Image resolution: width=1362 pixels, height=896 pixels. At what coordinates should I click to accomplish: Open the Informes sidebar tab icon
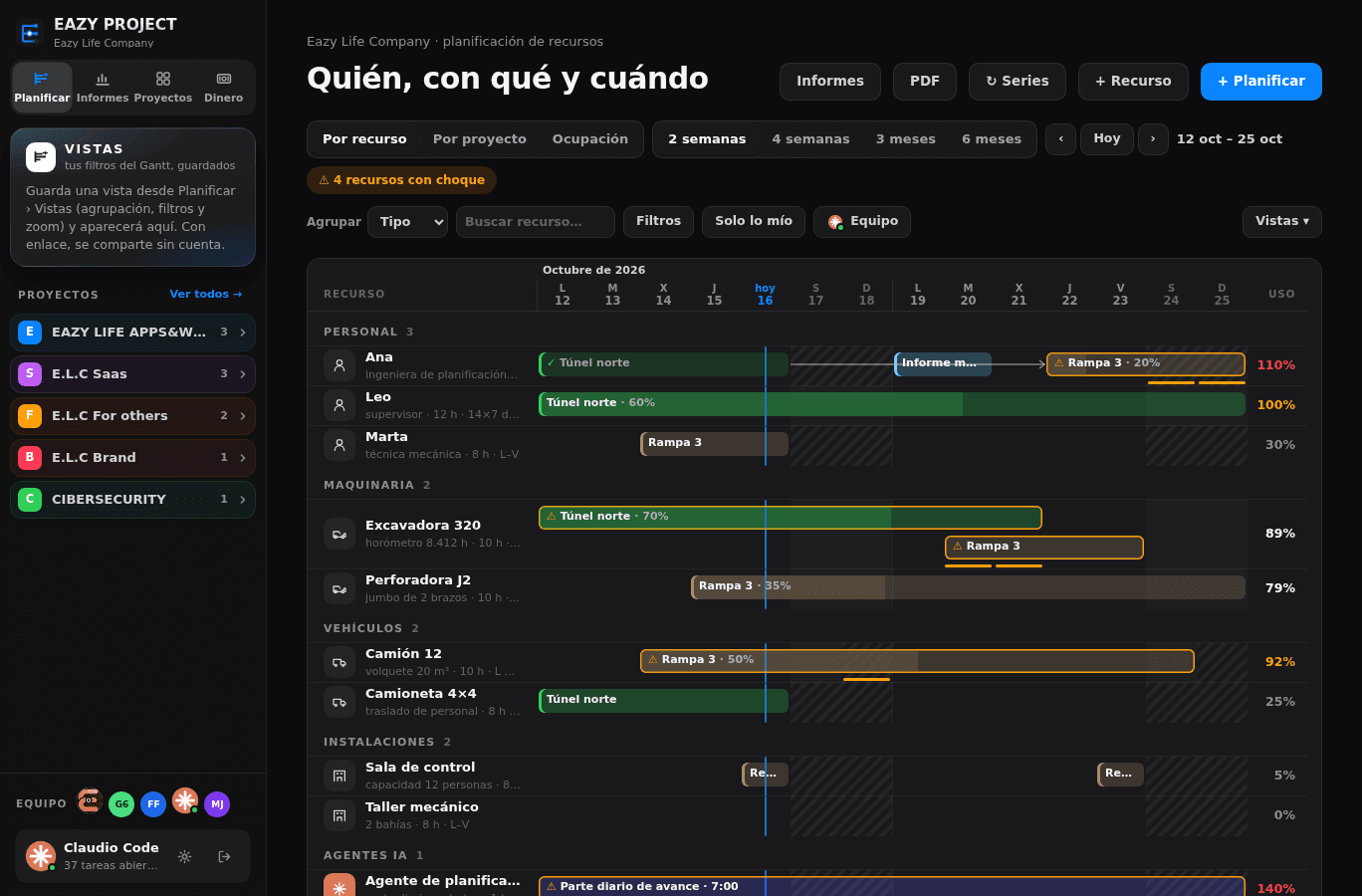click(103, 79)
